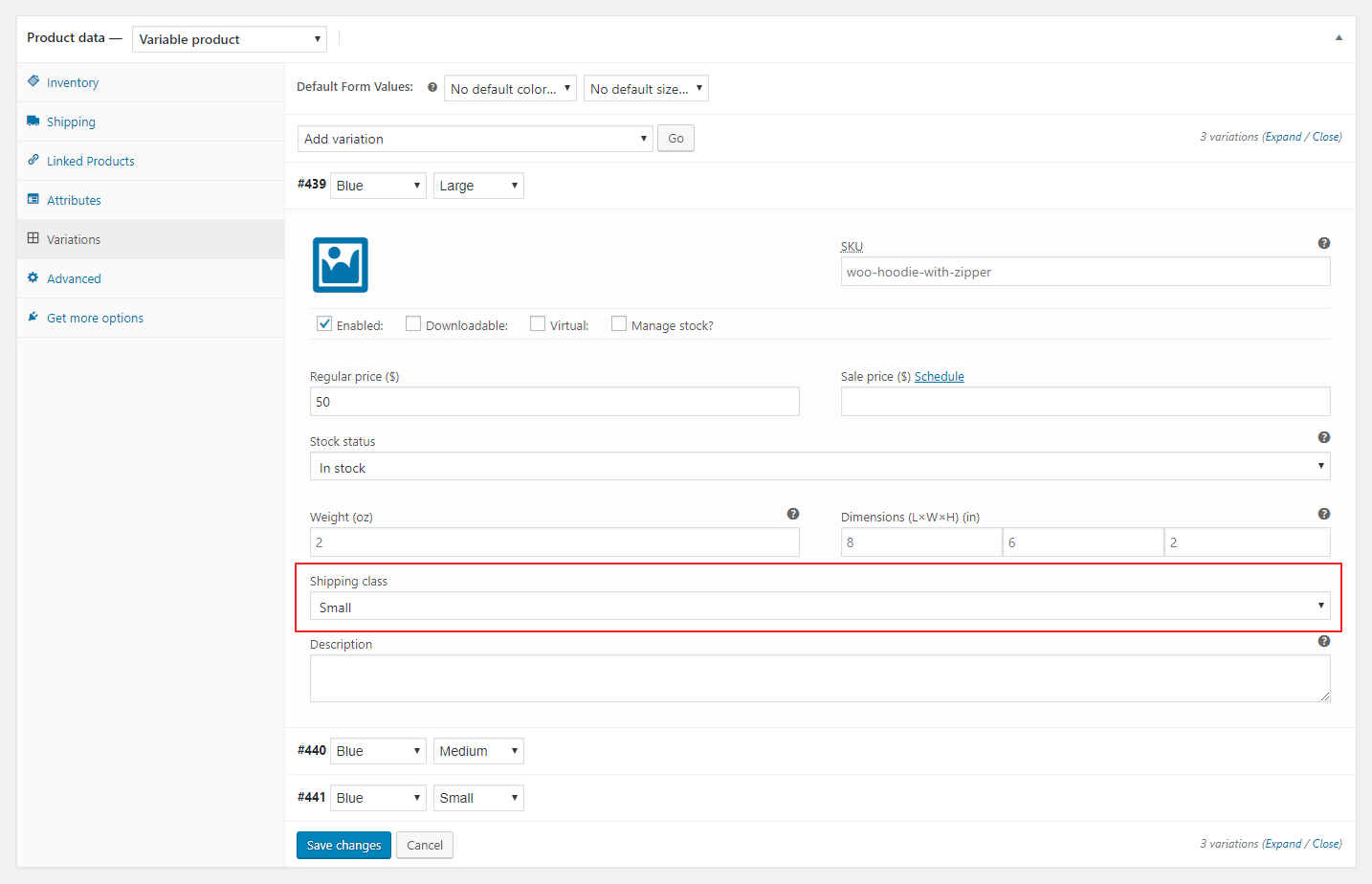
Task: Click the Inventory tag icon
Action: 34,81
